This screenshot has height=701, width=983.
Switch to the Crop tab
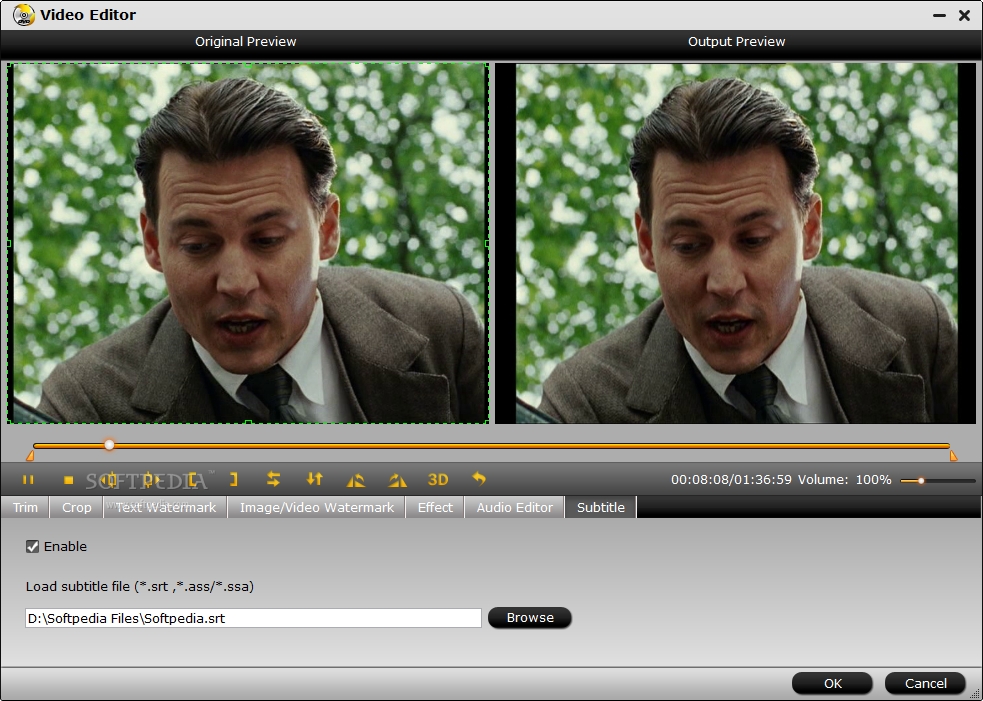(x=76, y=507)
